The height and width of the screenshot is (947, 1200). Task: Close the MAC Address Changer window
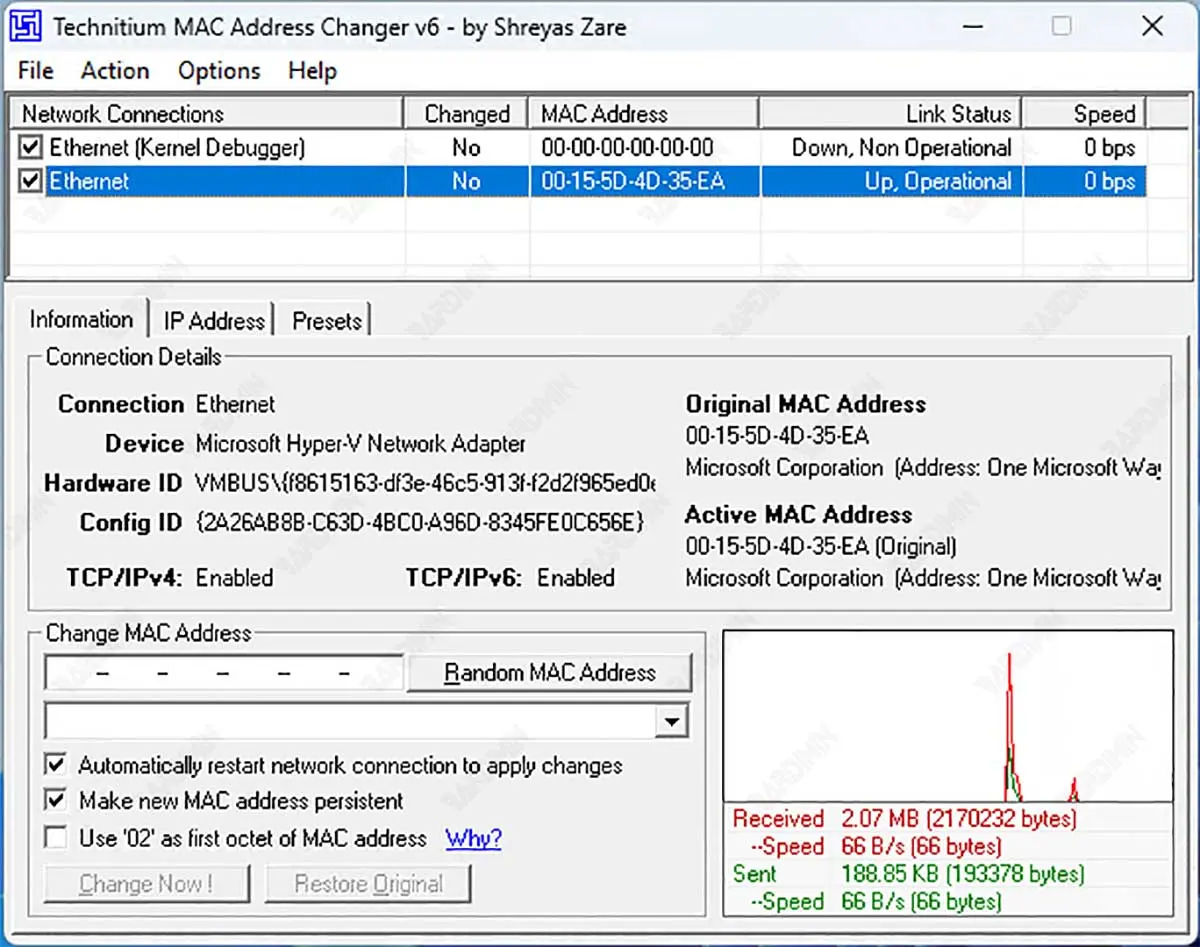click(x=1151, y=26)
